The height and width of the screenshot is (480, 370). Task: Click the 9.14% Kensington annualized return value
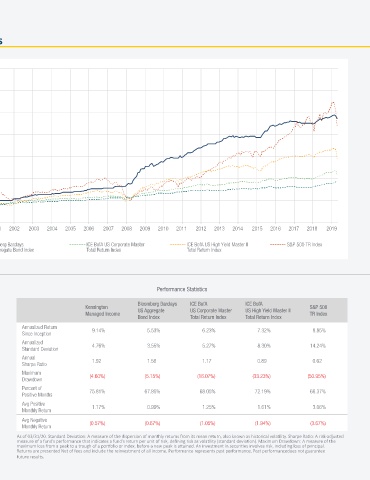coord(98,331)
